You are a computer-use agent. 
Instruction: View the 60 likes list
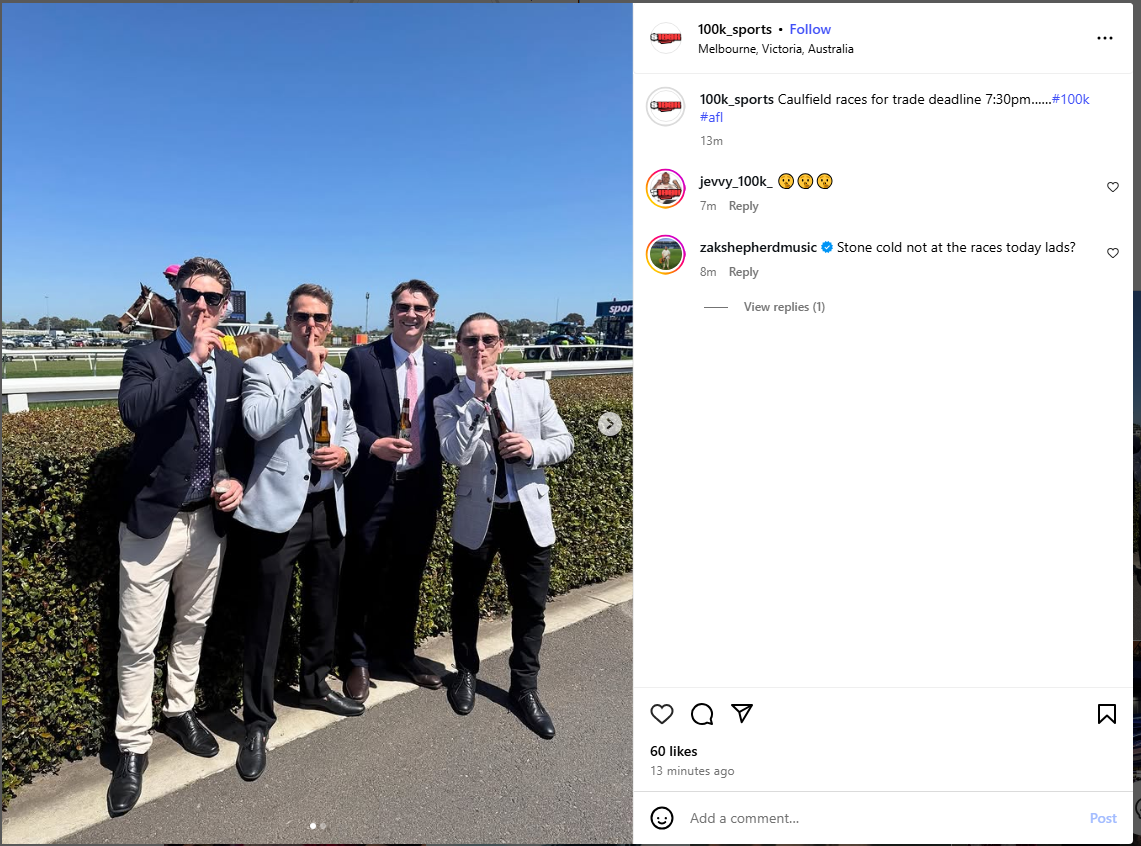coord(673,751)
